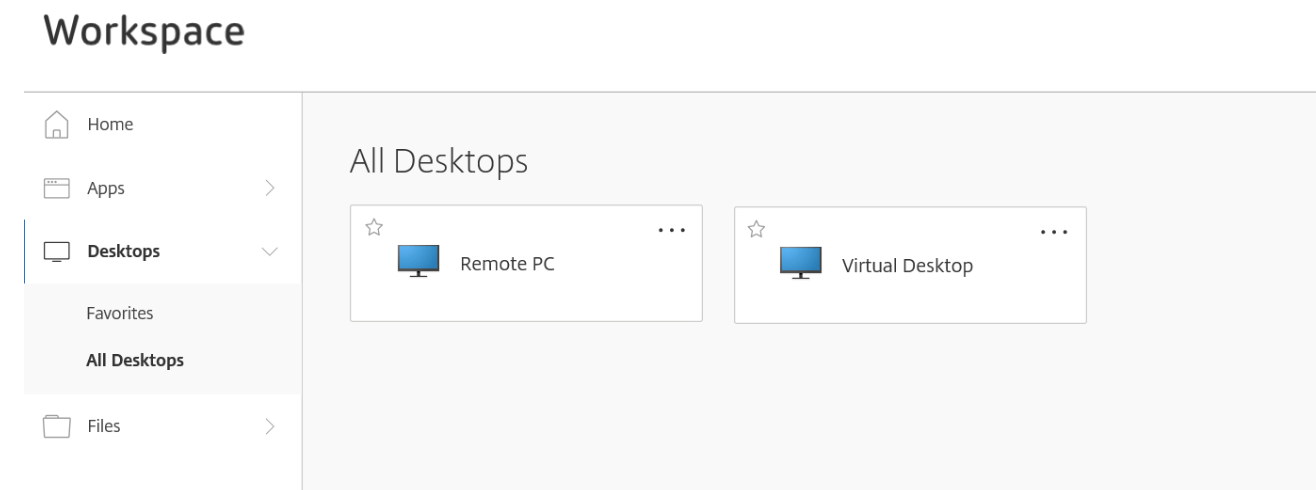1316x490 pixels.
Task: Open Remote PC three-dot options menu
Action: click(x=672, y=230)
